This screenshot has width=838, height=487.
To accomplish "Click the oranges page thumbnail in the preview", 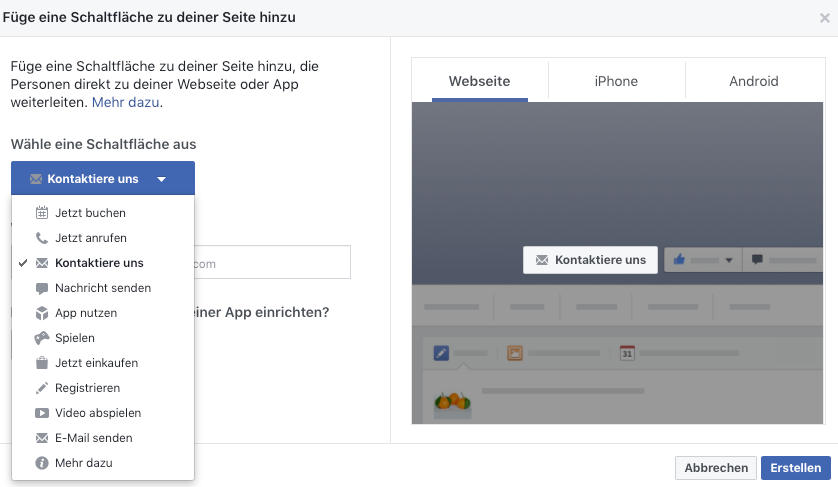I will coord(452,405).
